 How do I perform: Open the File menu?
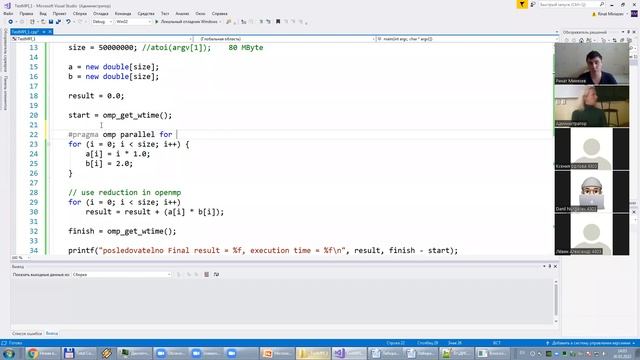[8, 13]
